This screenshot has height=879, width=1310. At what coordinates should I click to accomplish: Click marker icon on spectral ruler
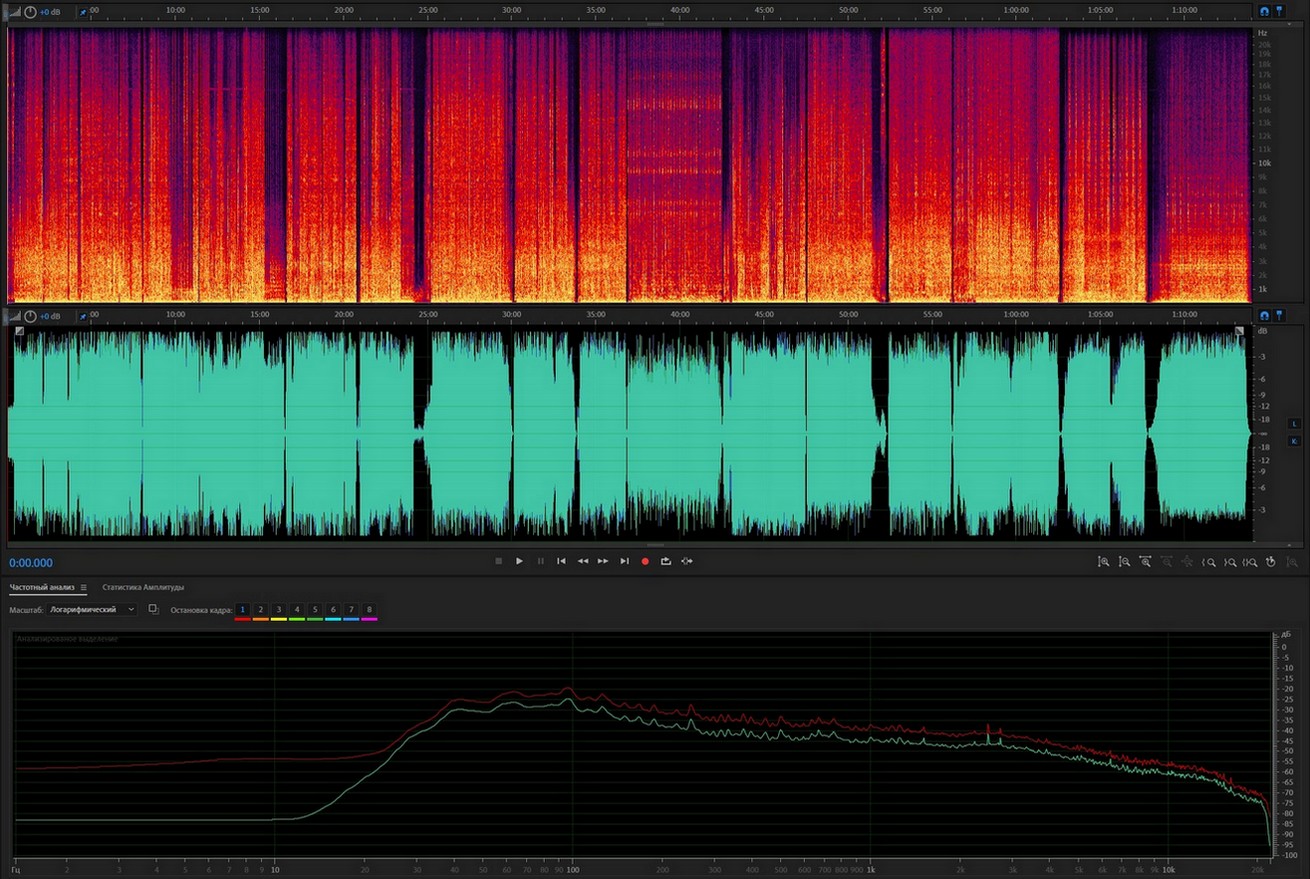1279,11
